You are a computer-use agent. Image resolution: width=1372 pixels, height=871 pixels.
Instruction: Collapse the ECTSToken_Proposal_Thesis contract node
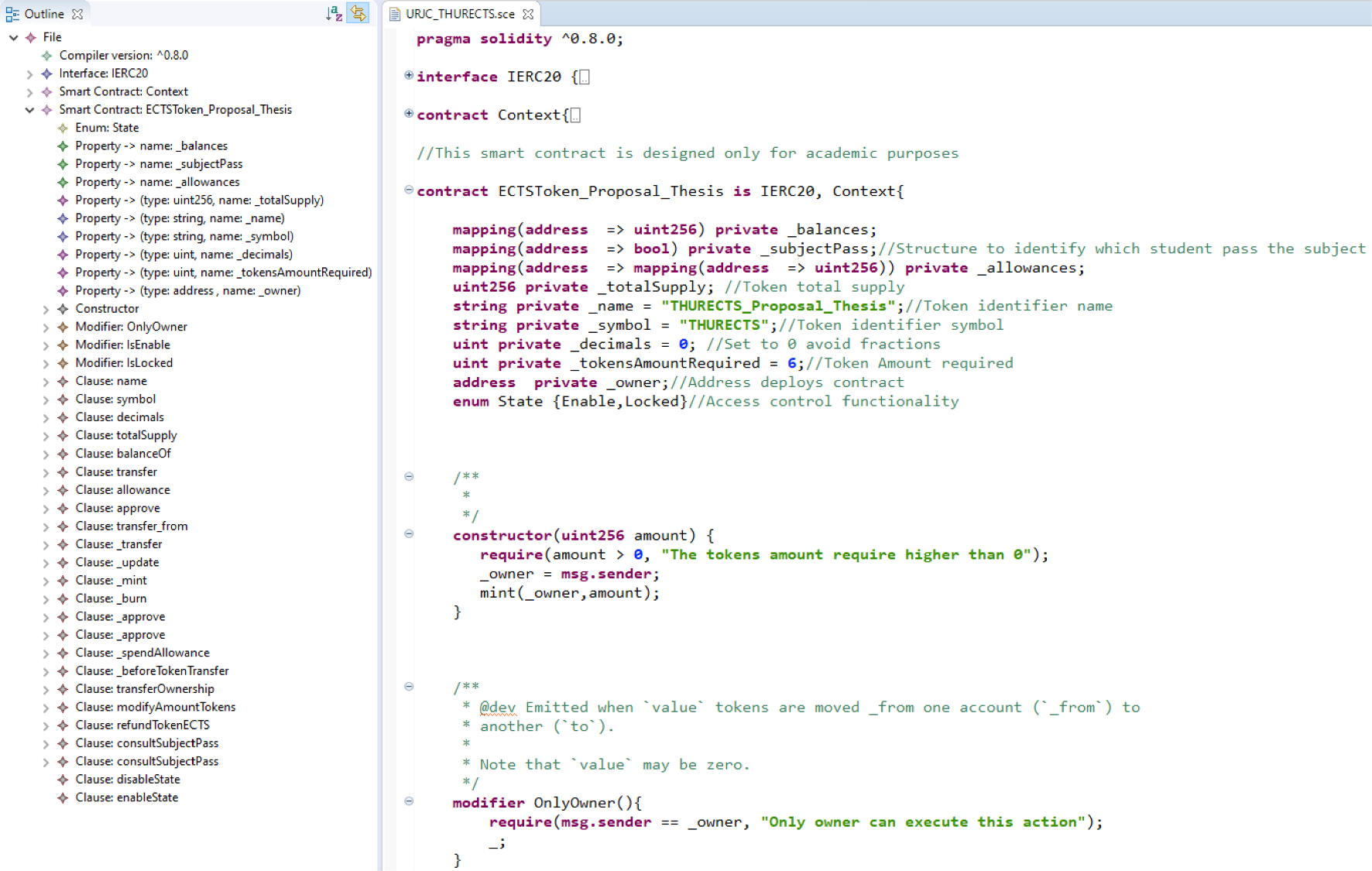click(x=29, y=110)
